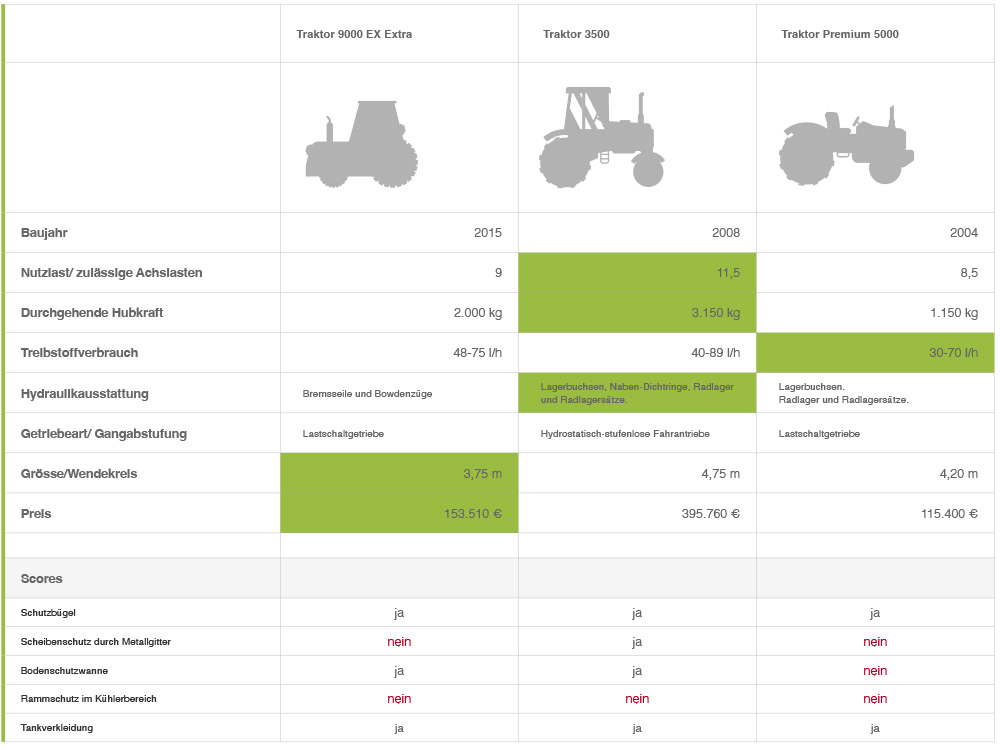Click the green 30-70 l/h consumption cell
The width and height of the screenshot is (1000, 750).
point(875,353)
